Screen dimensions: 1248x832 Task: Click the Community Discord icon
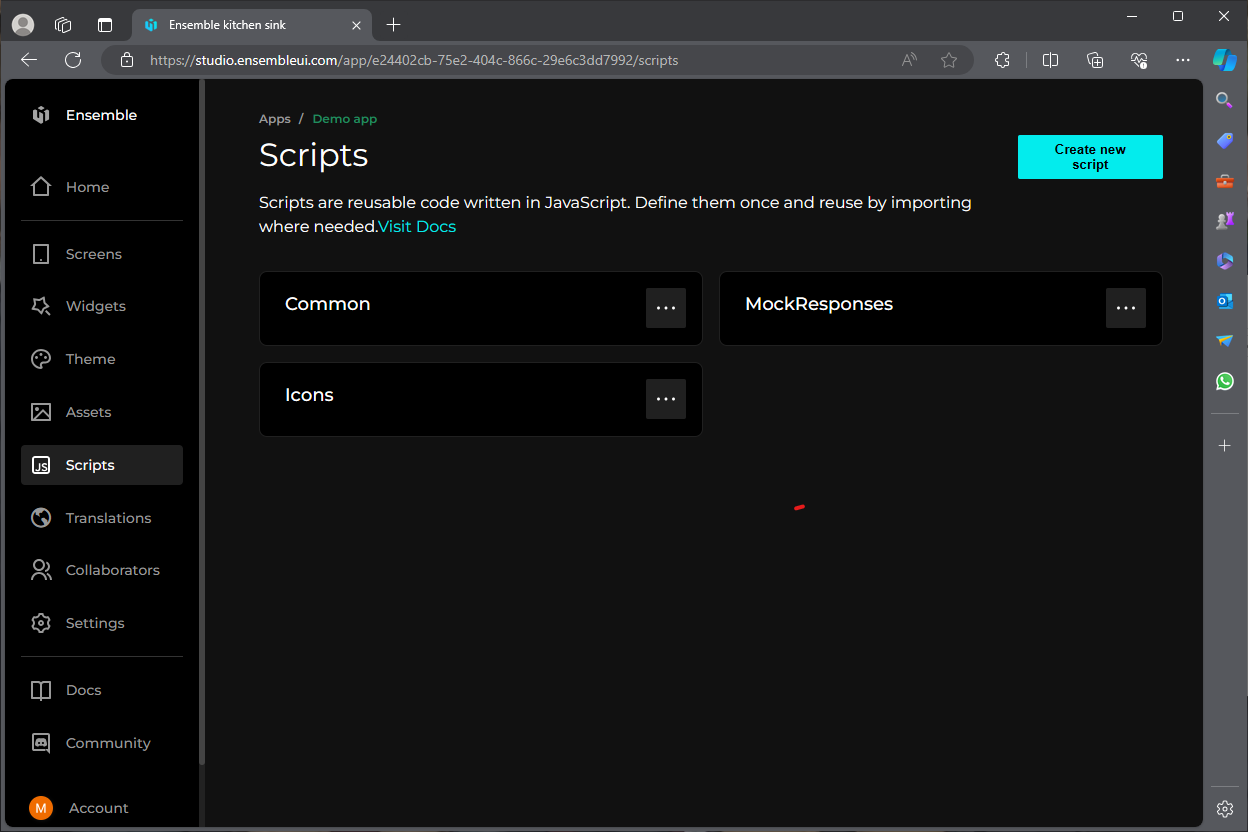click(x=41, y=743)
